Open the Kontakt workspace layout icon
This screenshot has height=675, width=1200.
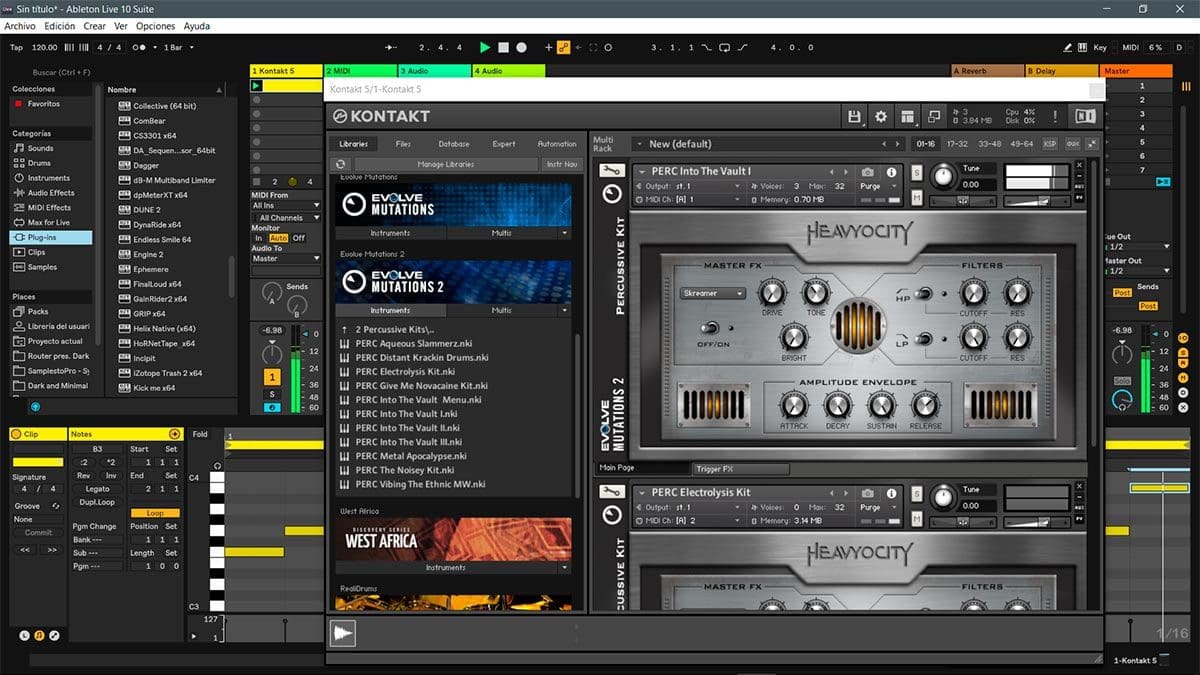[x=907, y=117]
